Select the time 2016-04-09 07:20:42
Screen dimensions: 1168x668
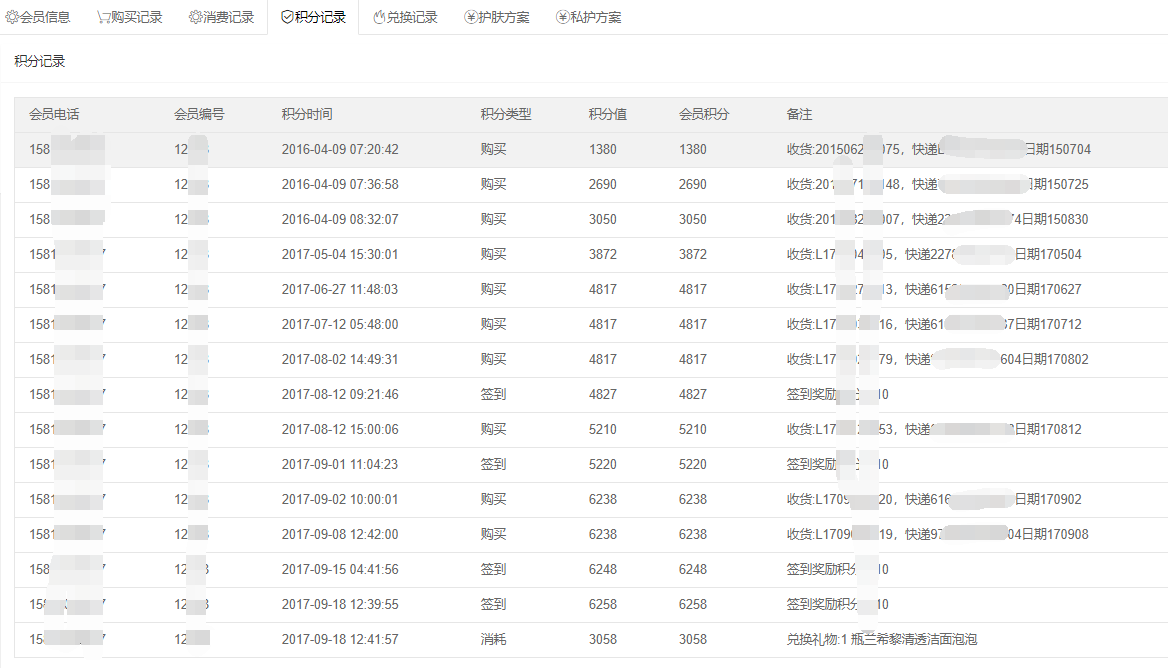(x=340, y=150)
